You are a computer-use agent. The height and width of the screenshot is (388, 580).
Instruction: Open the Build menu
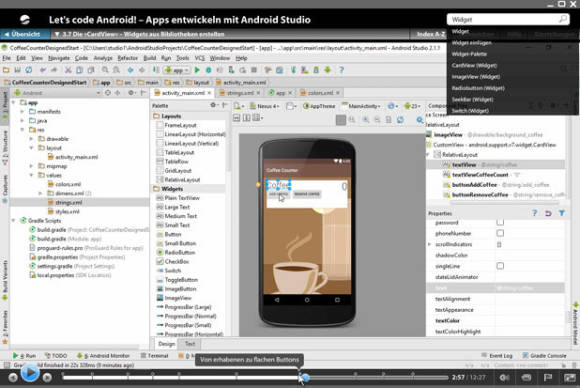click(x=149, y=58)
